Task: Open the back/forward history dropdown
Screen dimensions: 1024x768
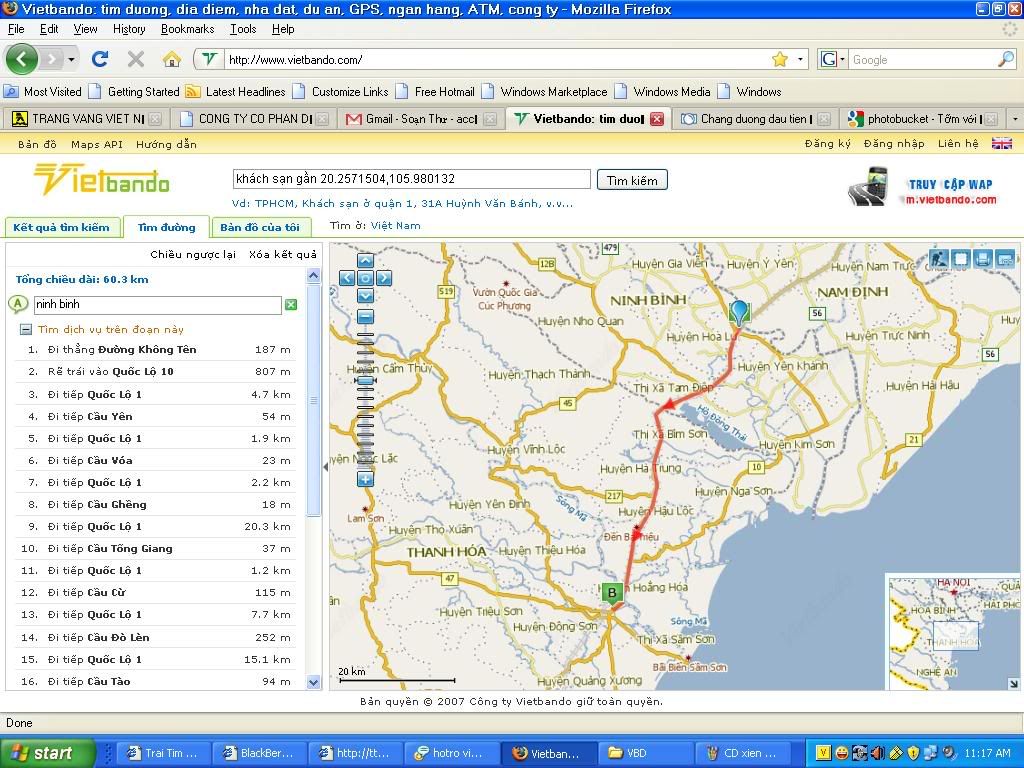Action: [71, 59]
